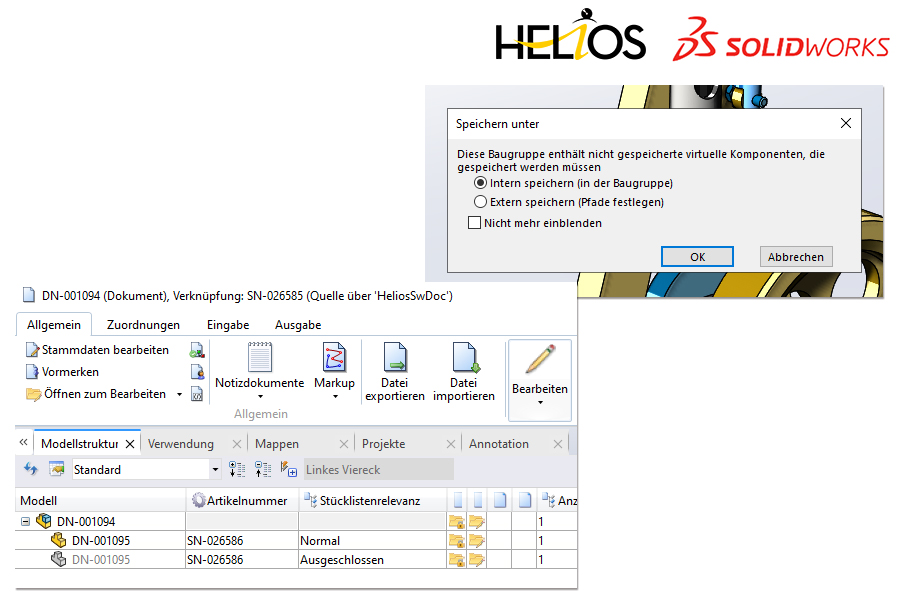
Task: Click the yellow part icon in the Normal row
Action: (59, 540)
